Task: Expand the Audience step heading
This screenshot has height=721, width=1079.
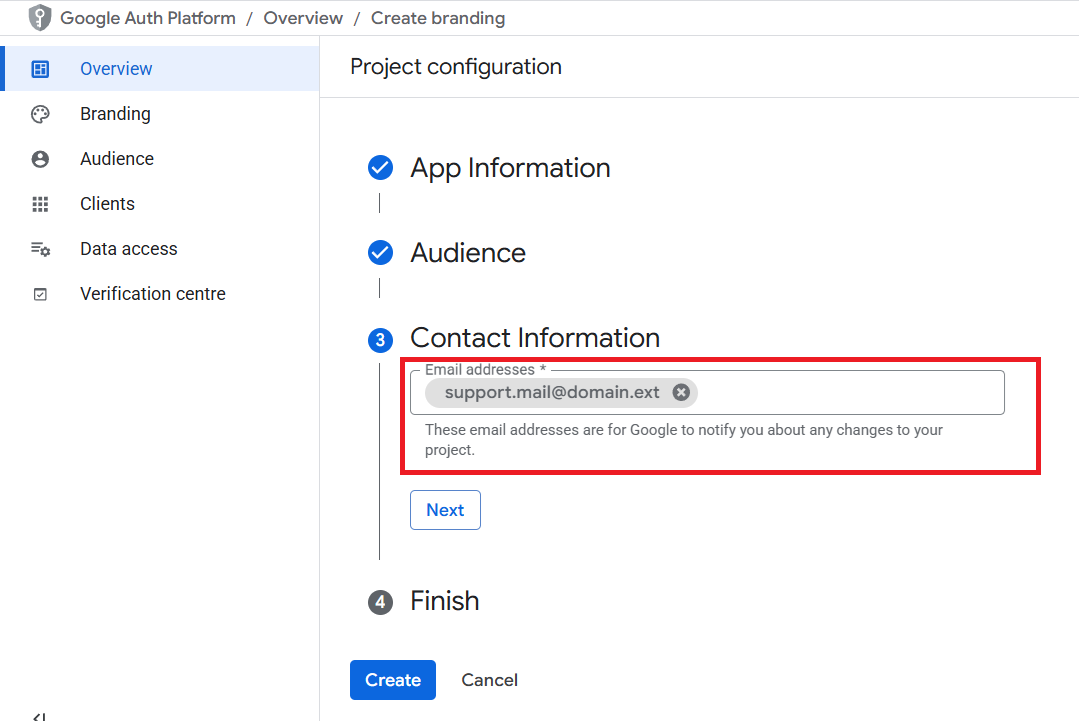Action: point(468,253)
